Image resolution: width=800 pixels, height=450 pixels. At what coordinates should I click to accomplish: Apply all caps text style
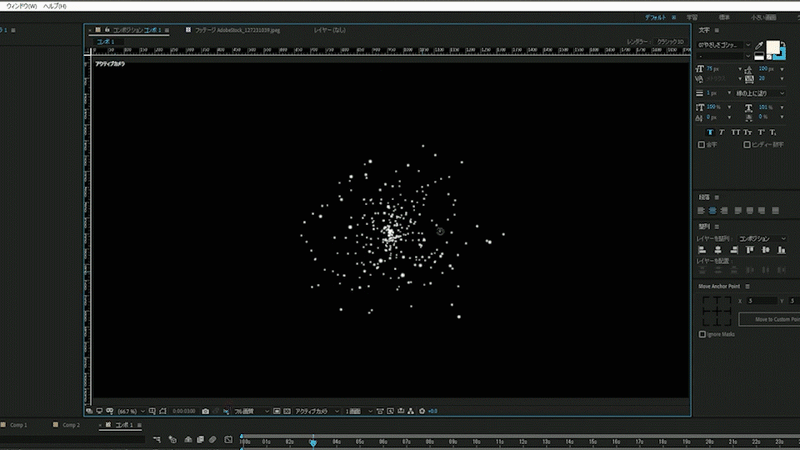[735, 132]
